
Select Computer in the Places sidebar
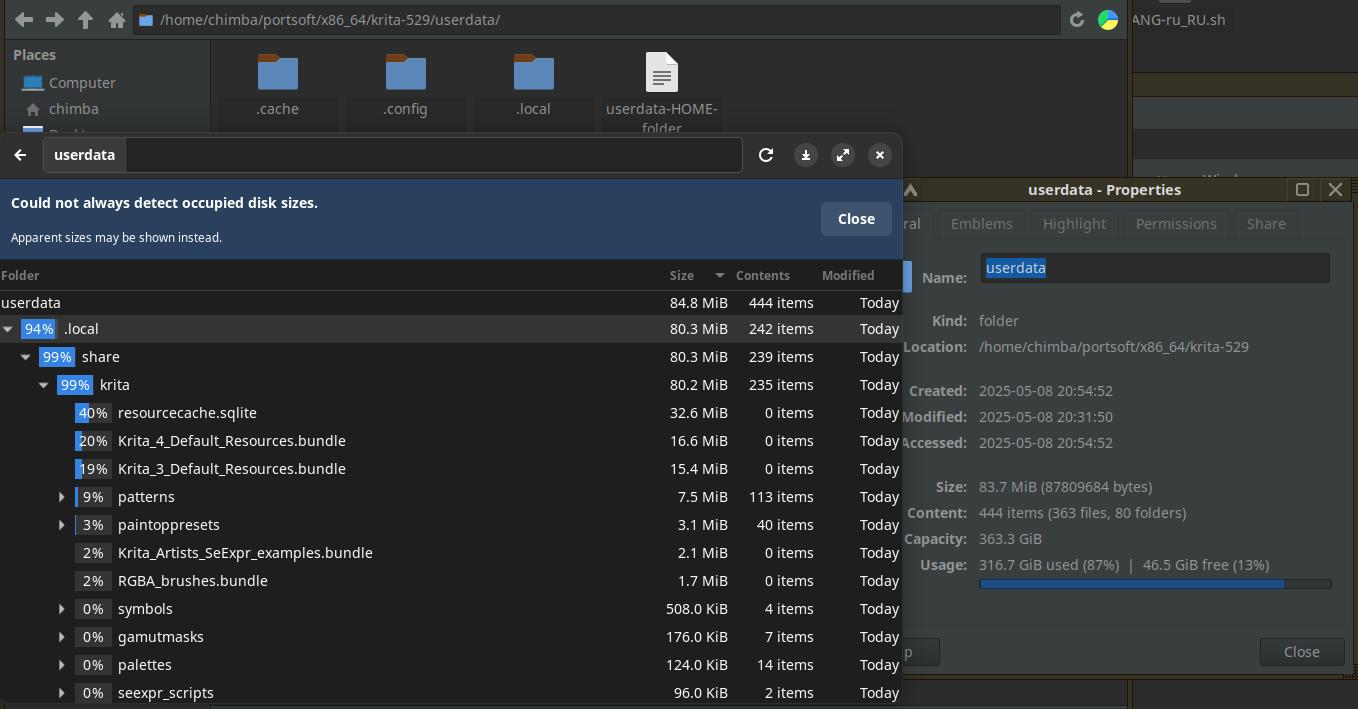[x=82, y=83]
